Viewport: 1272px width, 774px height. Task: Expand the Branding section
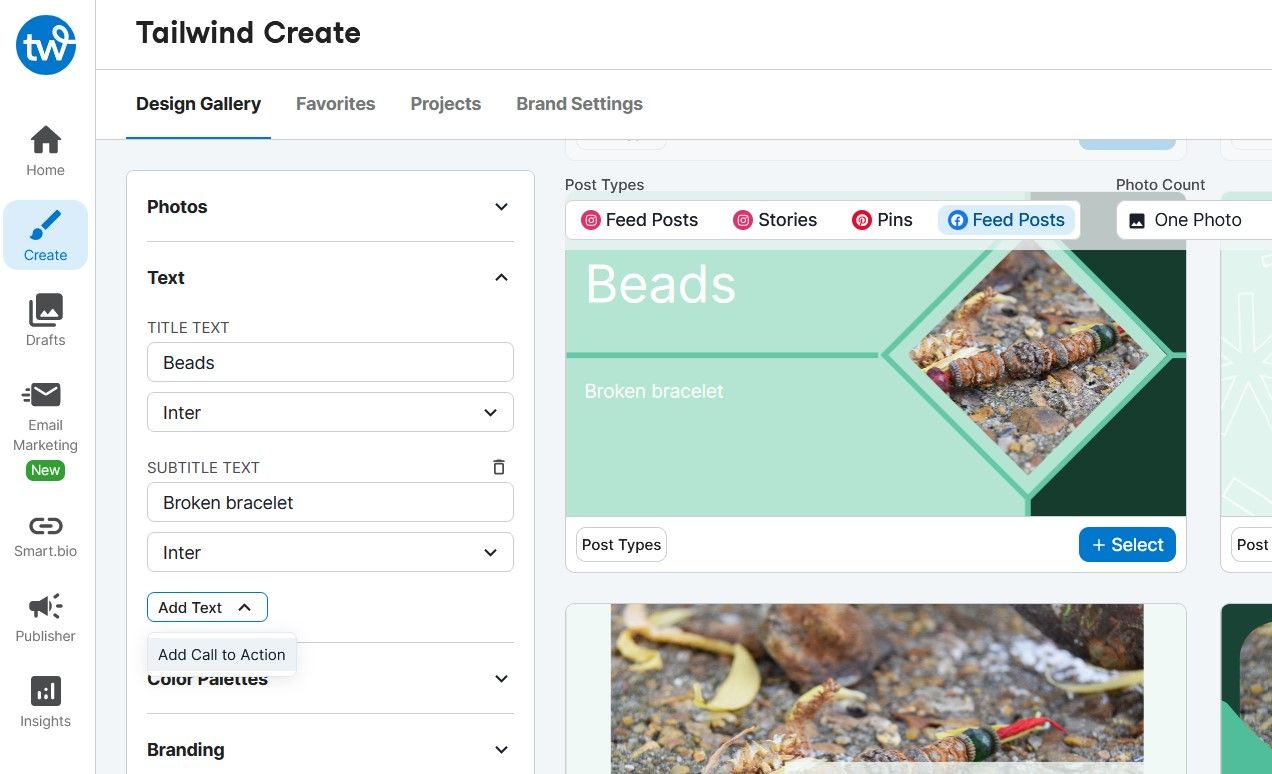330,750
